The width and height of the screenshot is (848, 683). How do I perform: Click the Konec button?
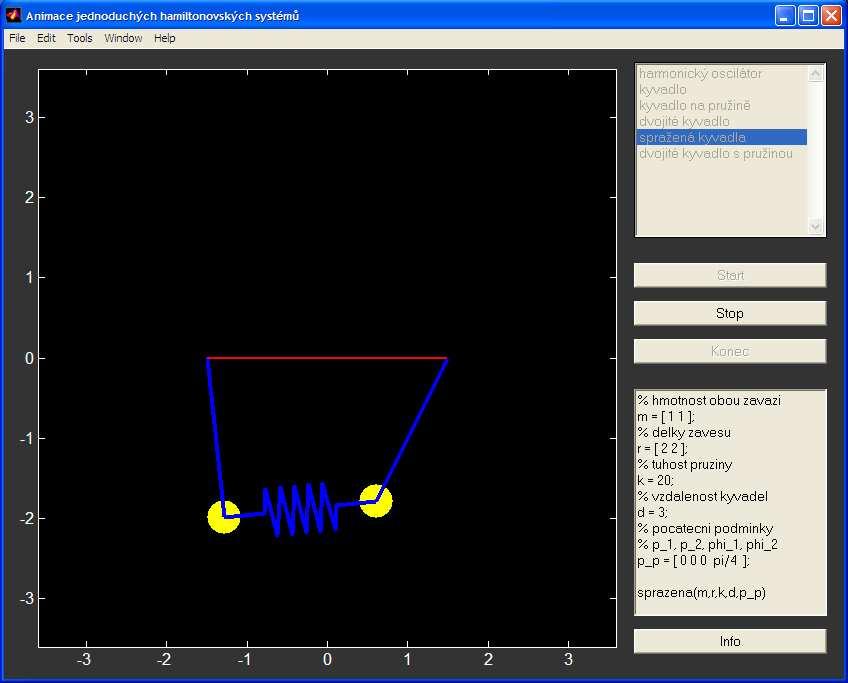730,351
